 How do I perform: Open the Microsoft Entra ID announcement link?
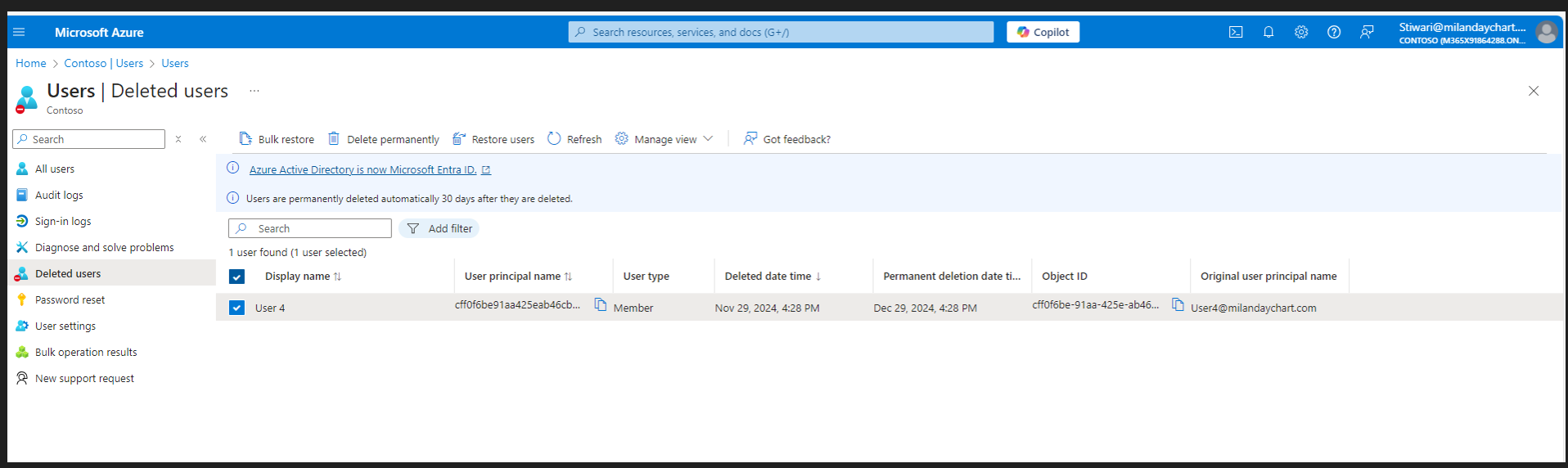[x=363, y=169]
